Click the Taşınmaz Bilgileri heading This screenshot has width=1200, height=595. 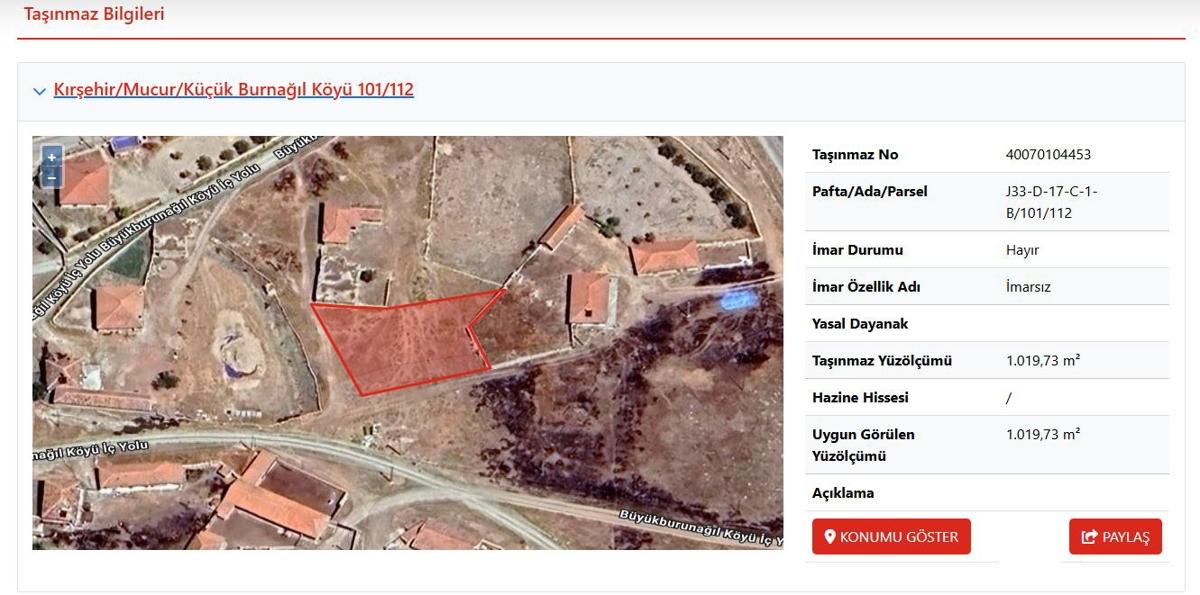[x=94, y=15]
